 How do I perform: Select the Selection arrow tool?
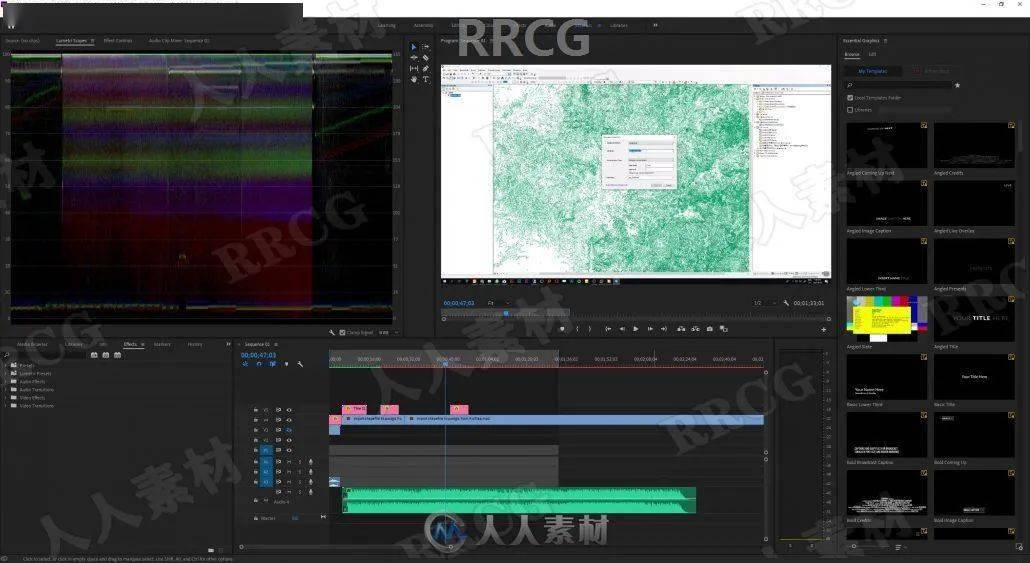coord(413,47)
